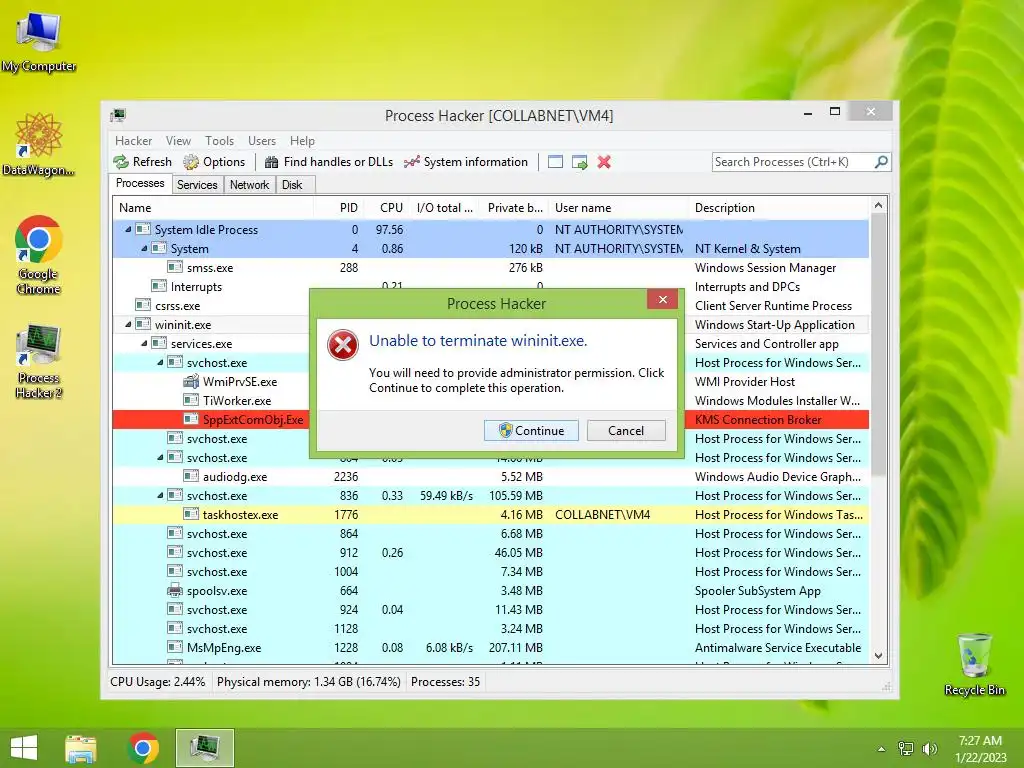Open the Recycle Bin
Viewport: 1024px width, 768px height.
974,664
